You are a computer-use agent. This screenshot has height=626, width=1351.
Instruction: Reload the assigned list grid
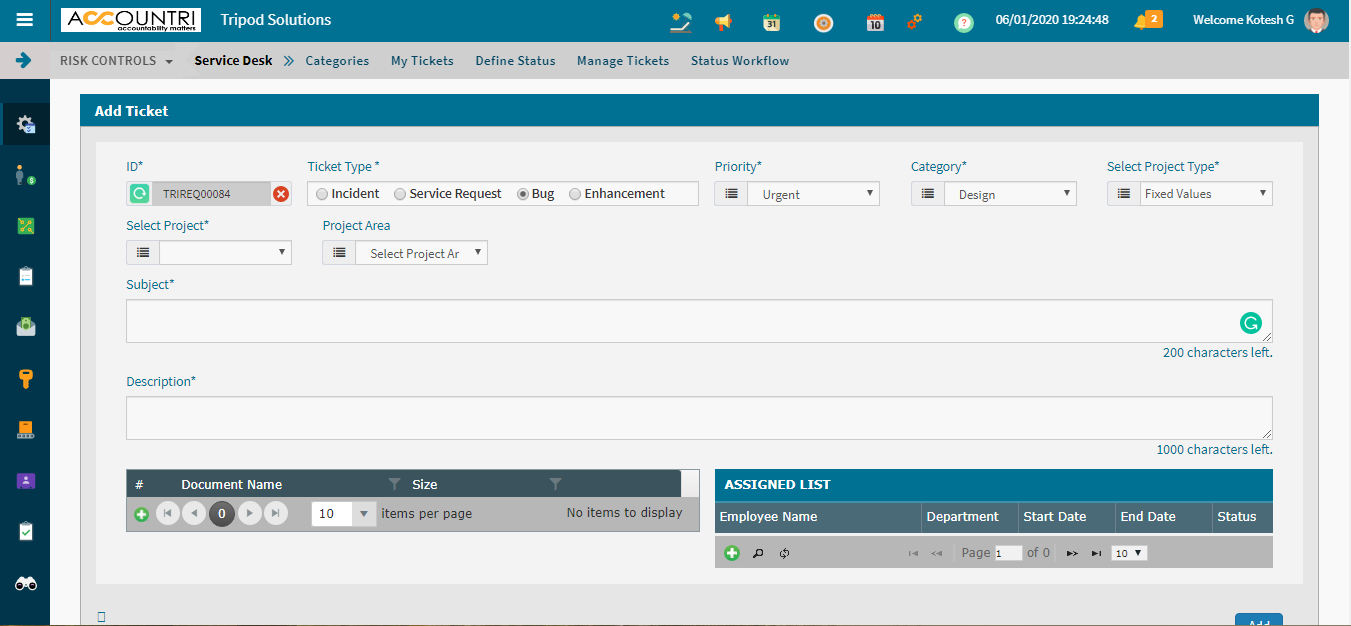pyautogui.click(x=785, y=553)
